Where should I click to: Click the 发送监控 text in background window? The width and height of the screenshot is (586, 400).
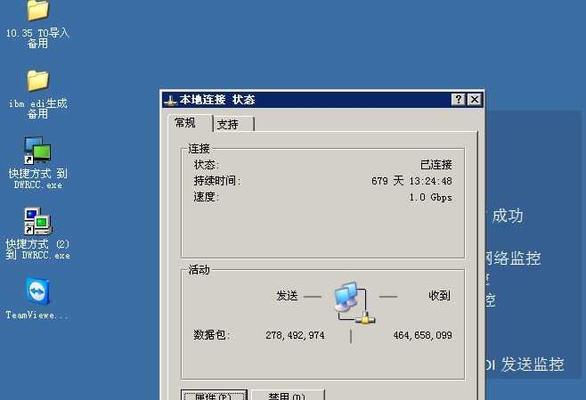click(533, 364)
